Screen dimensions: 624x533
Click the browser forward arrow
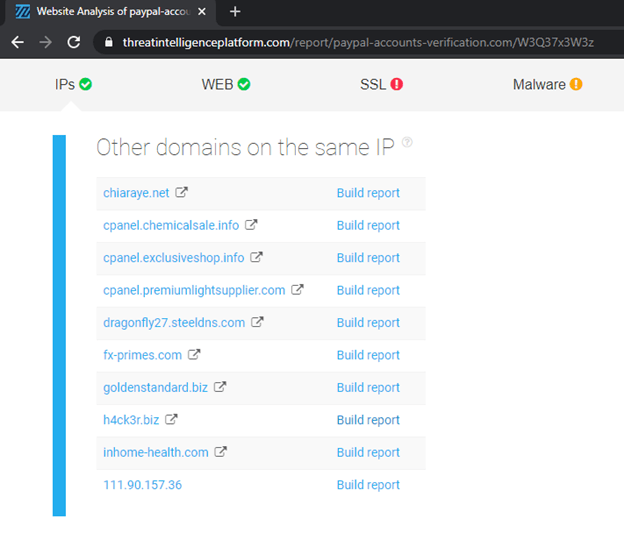(x=46, y=42)
